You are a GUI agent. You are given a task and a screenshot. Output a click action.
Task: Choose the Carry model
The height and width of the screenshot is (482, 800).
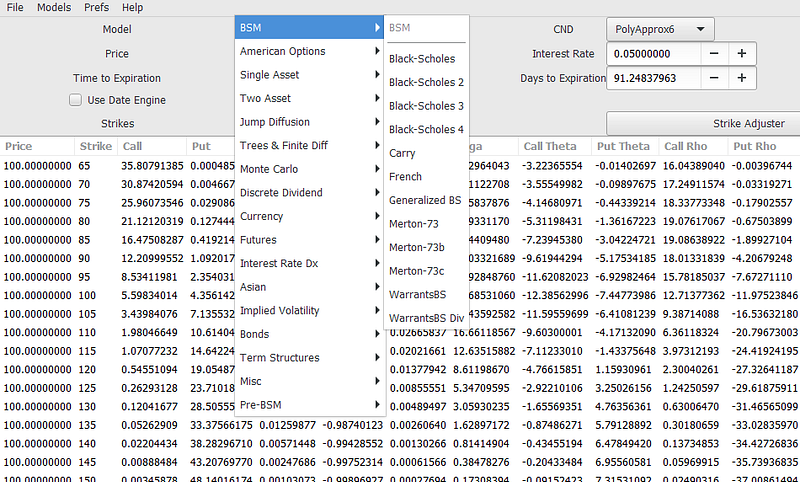[x=426, y=153]
